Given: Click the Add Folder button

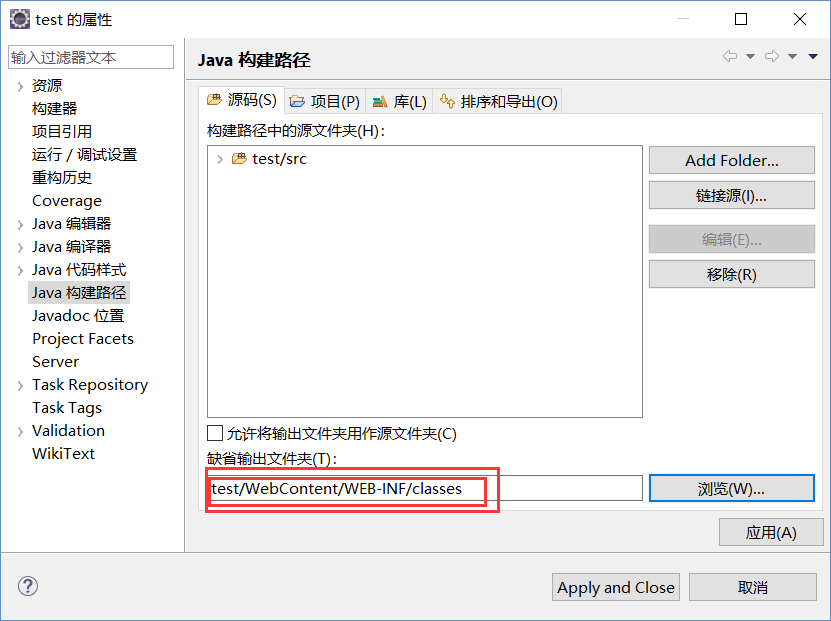Looking at the screenshot, I should pos(731,159).
